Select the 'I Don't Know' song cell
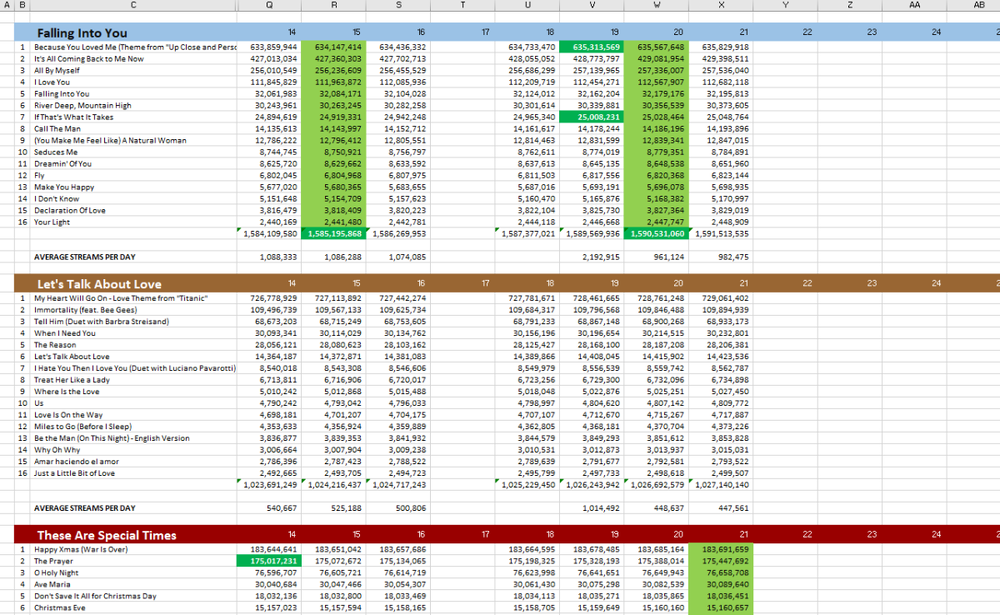1000x615 pixels. point(133,199)
